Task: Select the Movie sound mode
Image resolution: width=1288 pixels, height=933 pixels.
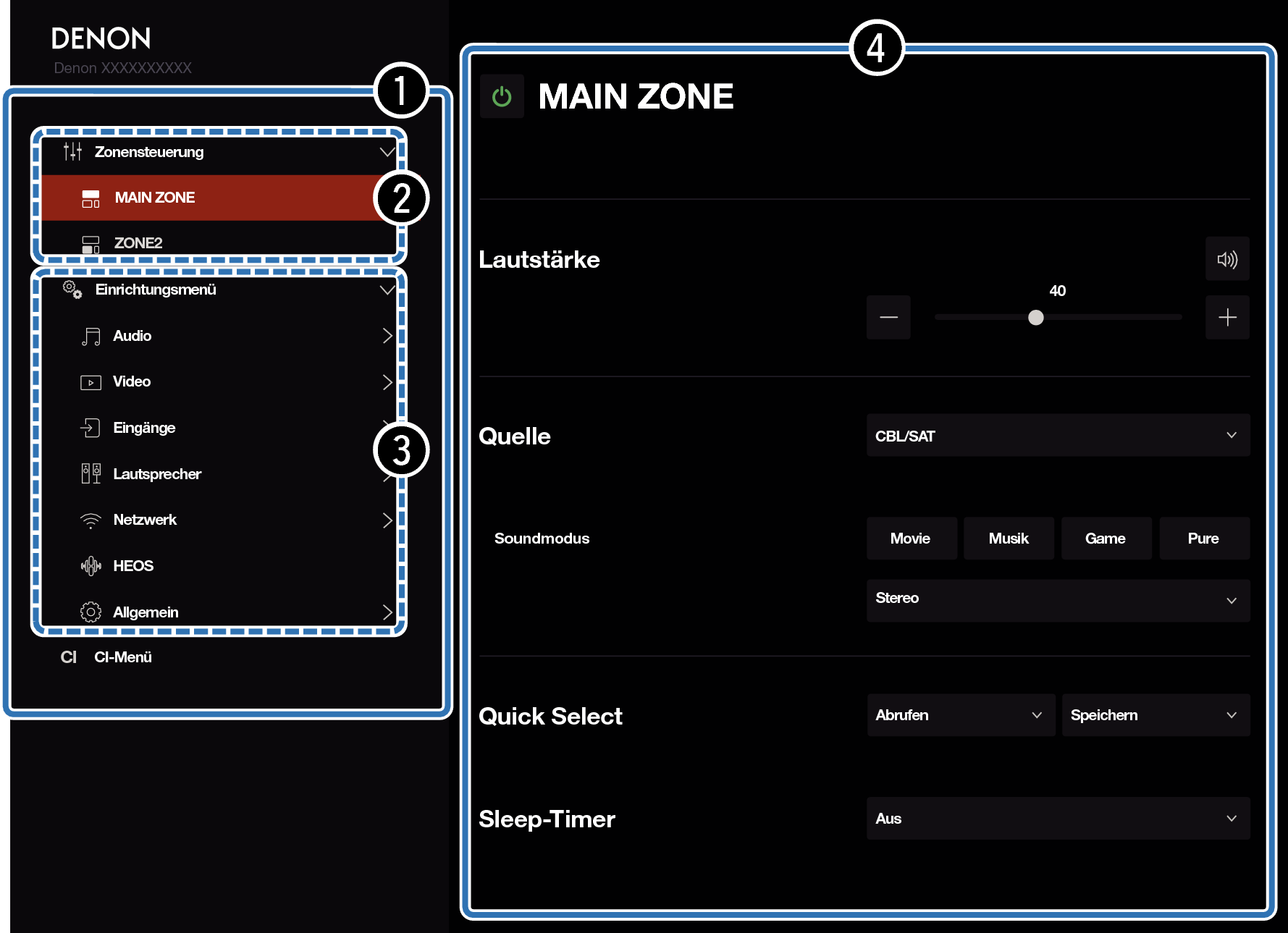Action: 911,539
